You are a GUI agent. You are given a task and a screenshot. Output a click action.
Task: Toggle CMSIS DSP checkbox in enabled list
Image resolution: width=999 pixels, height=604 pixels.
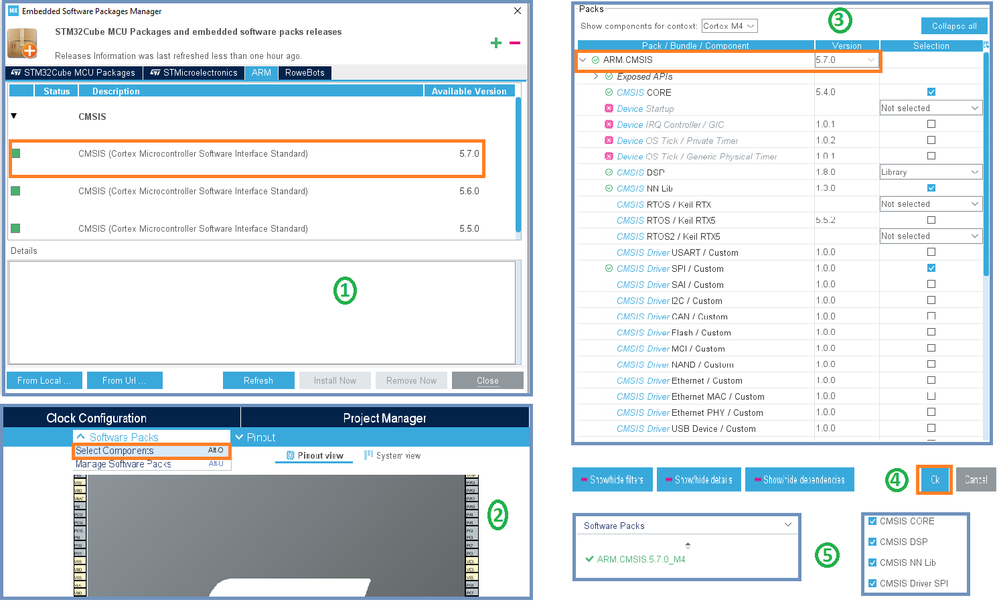click(x=872, y=542)
